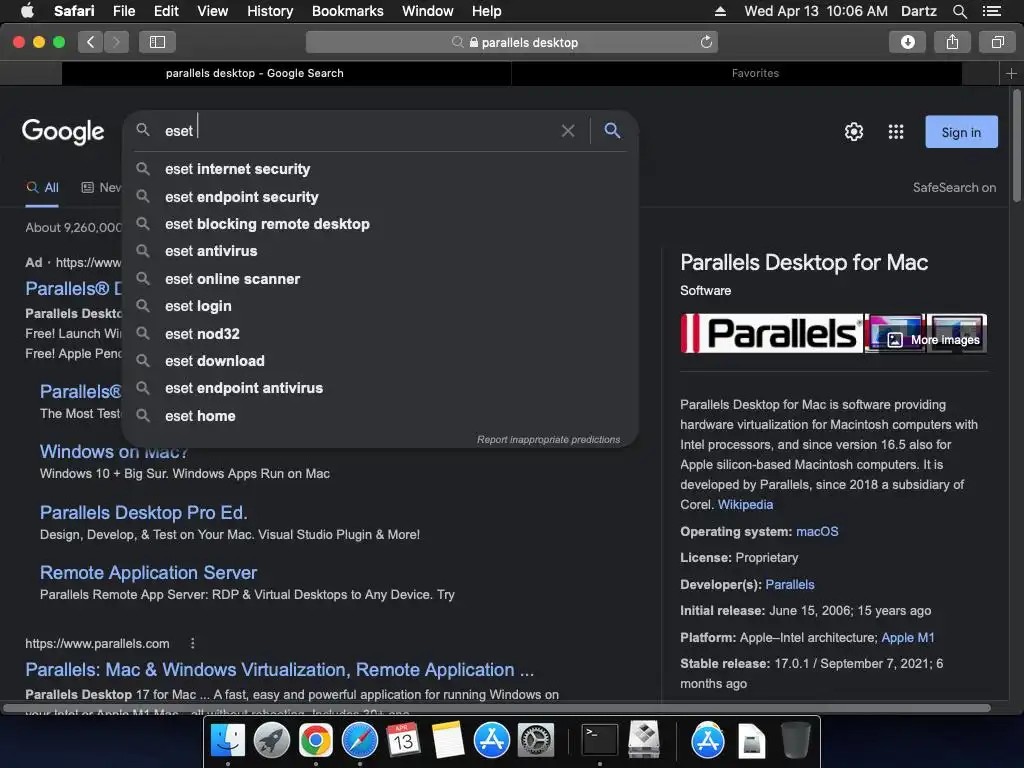Show tab overview button
This screenshot has height=768, width=1024.
(x=997, y=42)
